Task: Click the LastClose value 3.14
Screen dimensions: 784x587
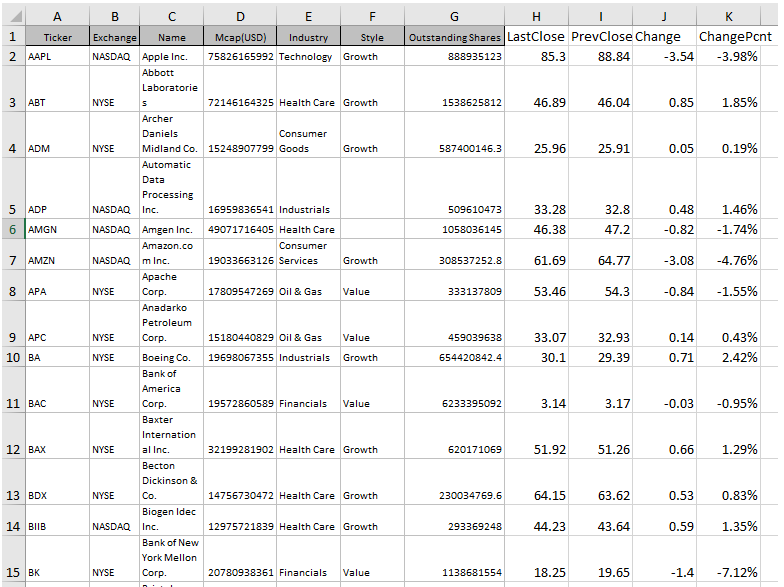Action: 536,403
